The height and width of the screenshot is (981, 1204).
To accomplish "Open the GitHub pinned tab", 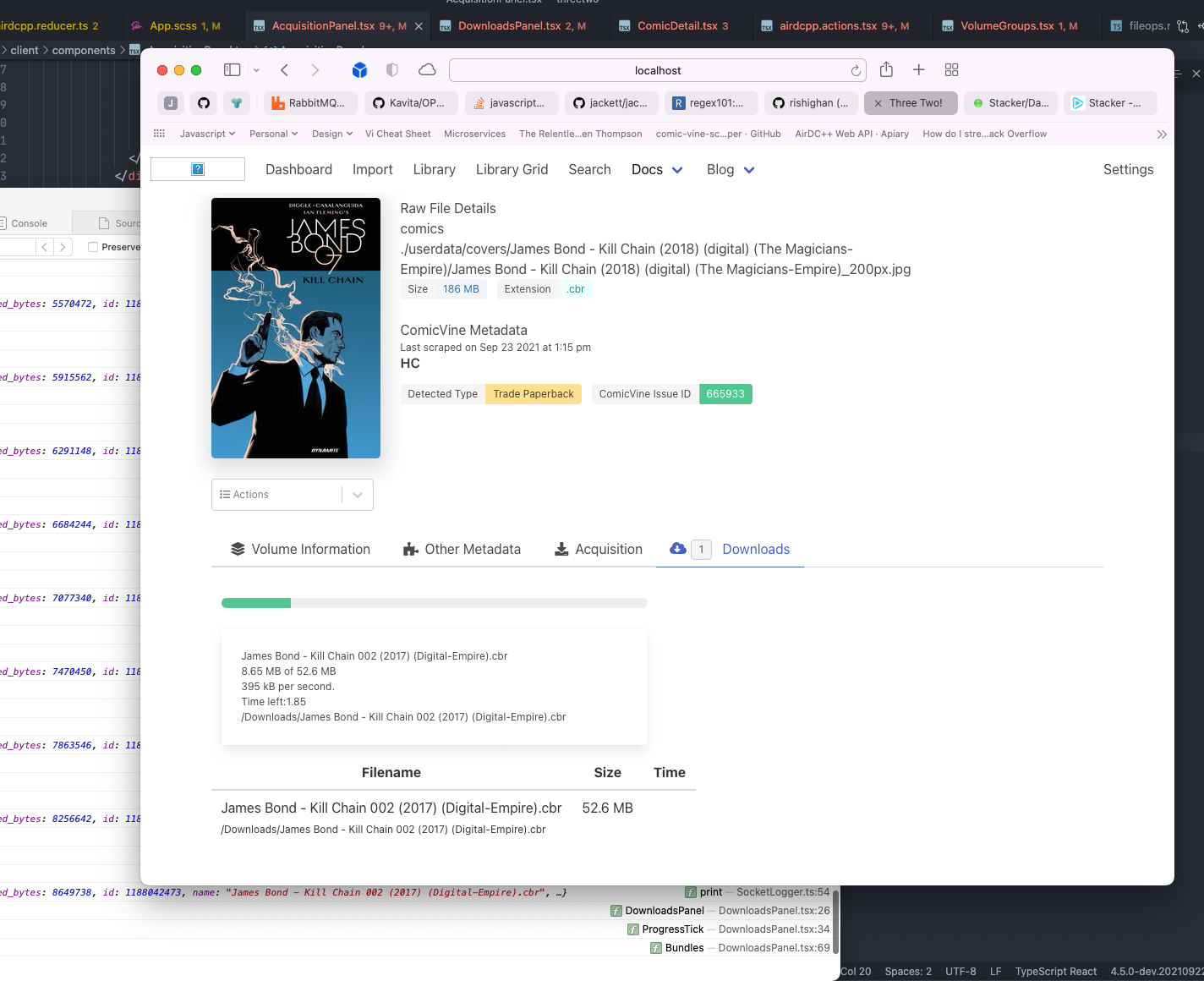I will [204, 103].
